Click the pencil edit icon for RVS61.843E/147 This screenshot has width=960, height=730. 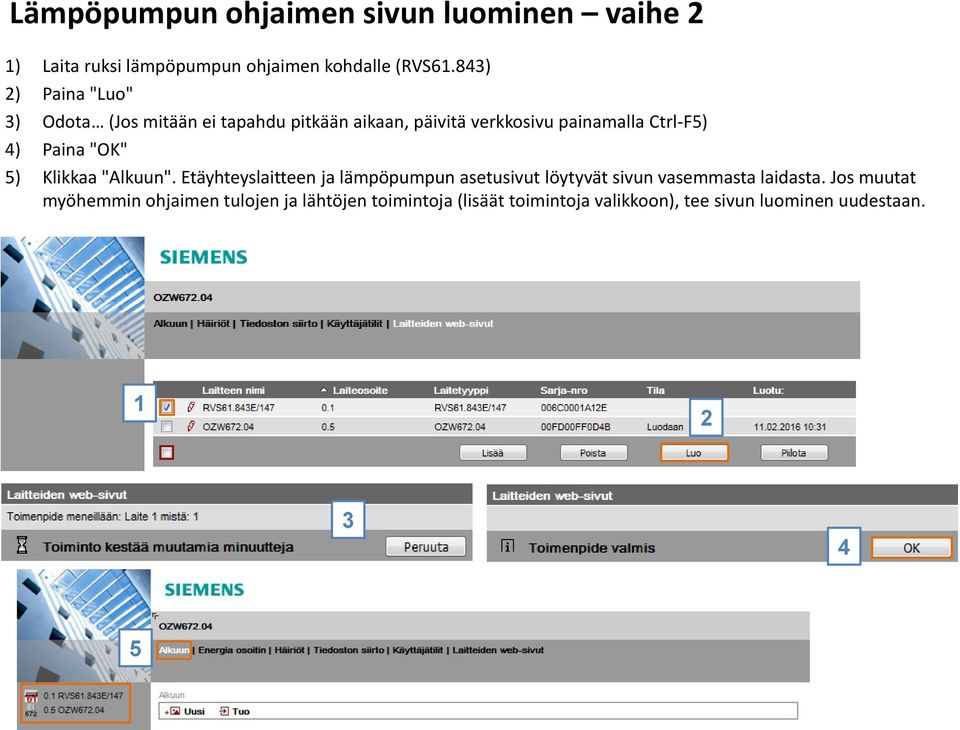point(191,407)
